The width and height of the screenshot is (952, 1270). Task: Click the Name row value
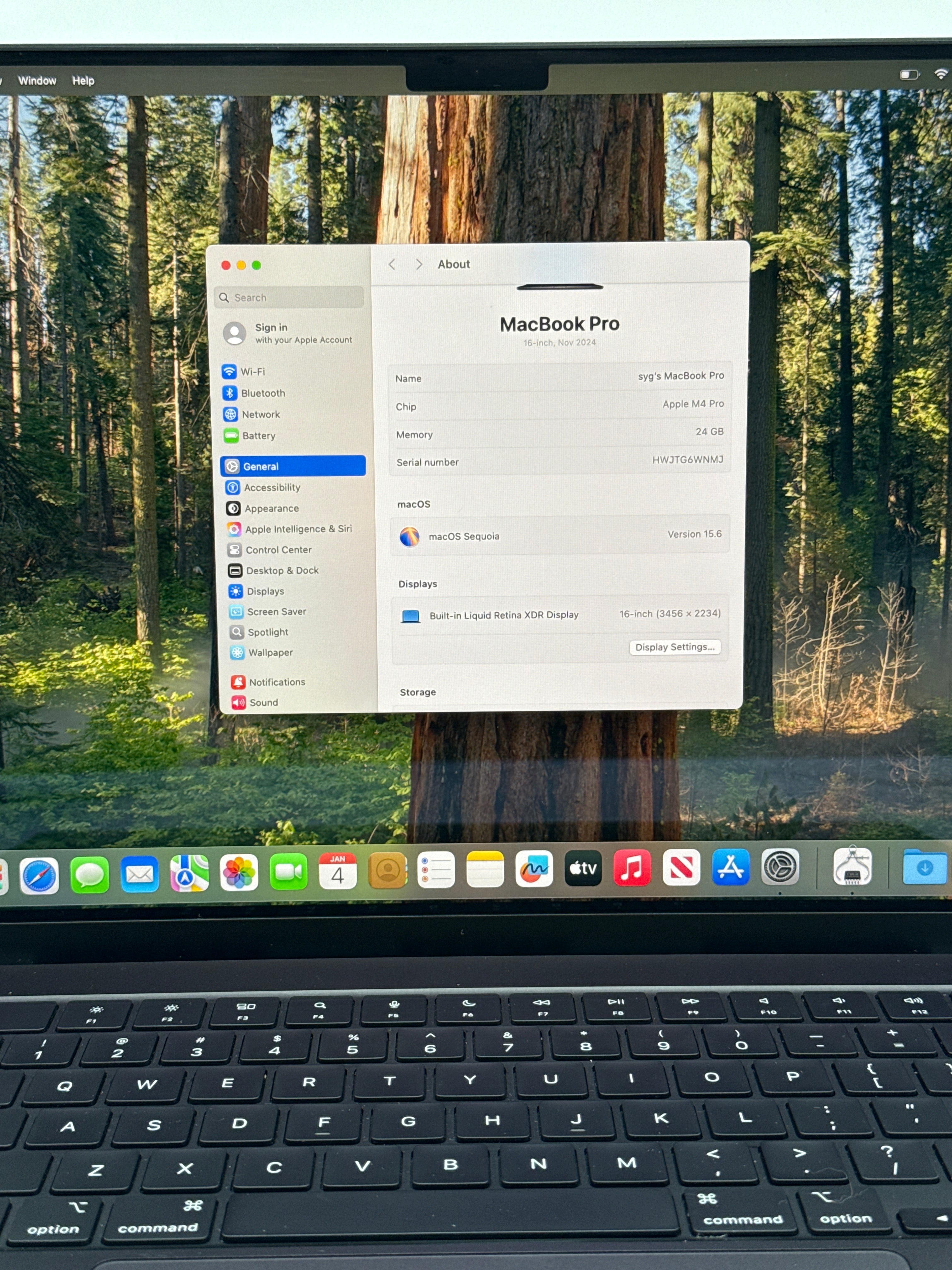pos(681,375)
